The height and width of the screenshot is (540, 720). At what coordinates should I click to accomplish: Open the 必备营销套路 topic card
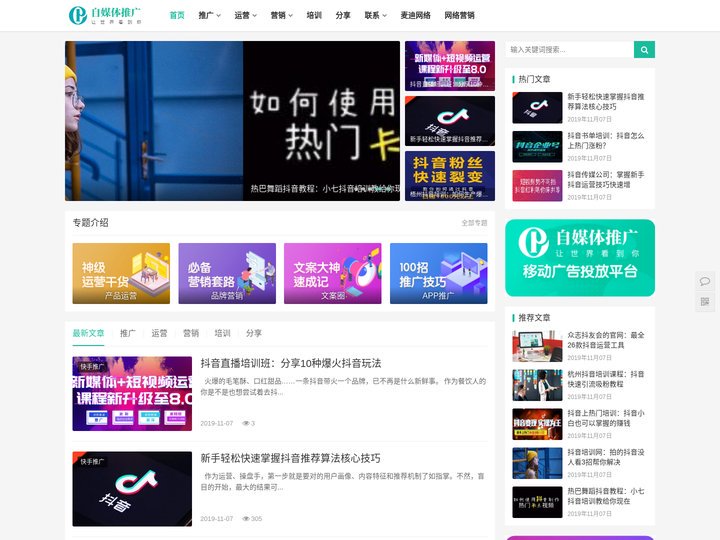coord(227,273)
